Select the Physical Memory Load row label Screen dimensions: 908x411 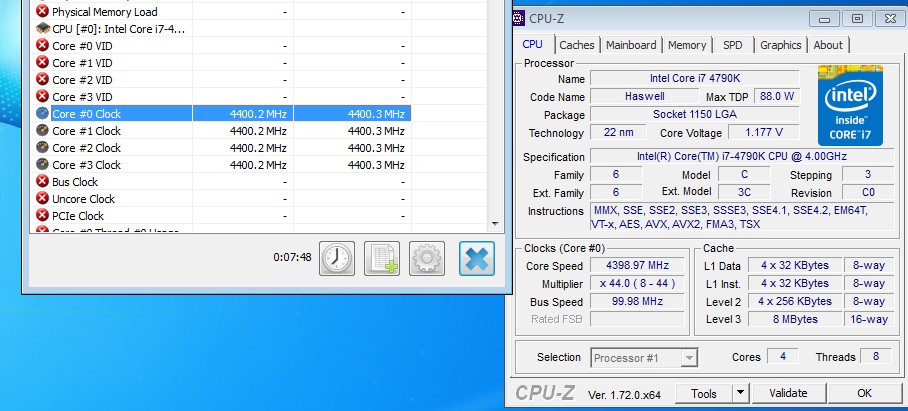coord(105,12)
